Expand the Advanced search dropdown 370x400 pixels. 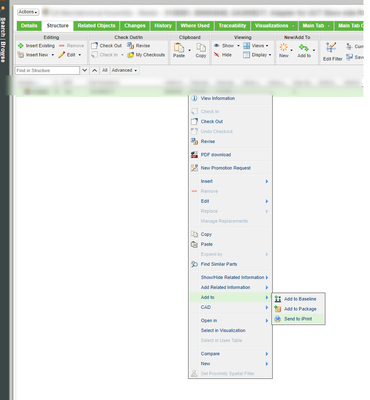[x=124, y=70]
